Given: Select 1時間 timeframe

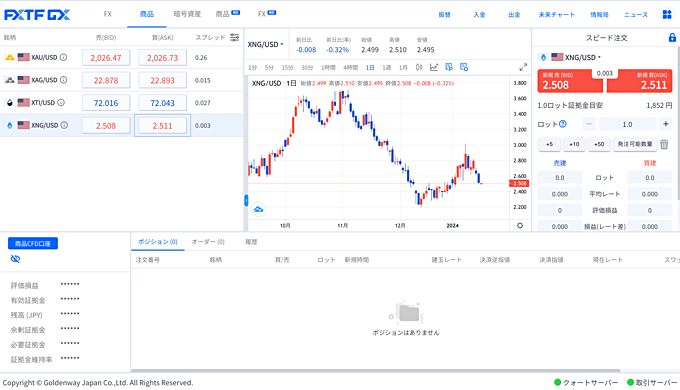Looking at the screenshot, I should (328, 68).
